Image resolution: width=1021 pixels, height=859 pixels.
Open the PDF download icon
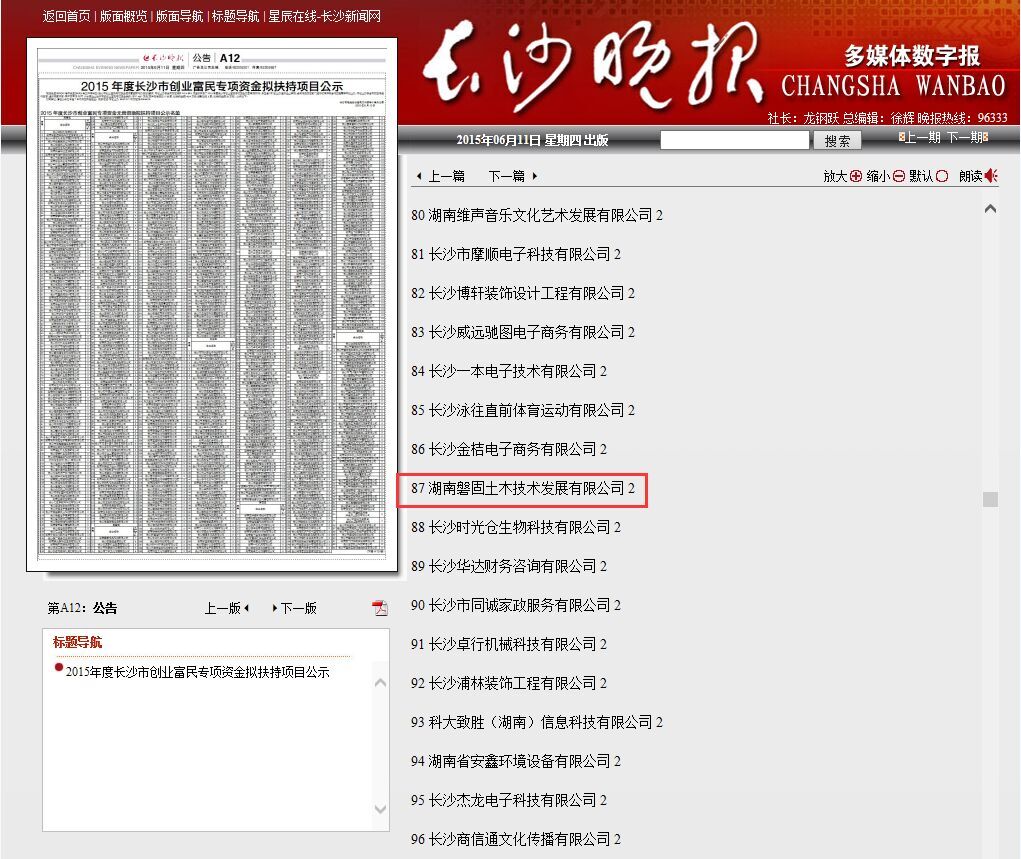point(380,608)
